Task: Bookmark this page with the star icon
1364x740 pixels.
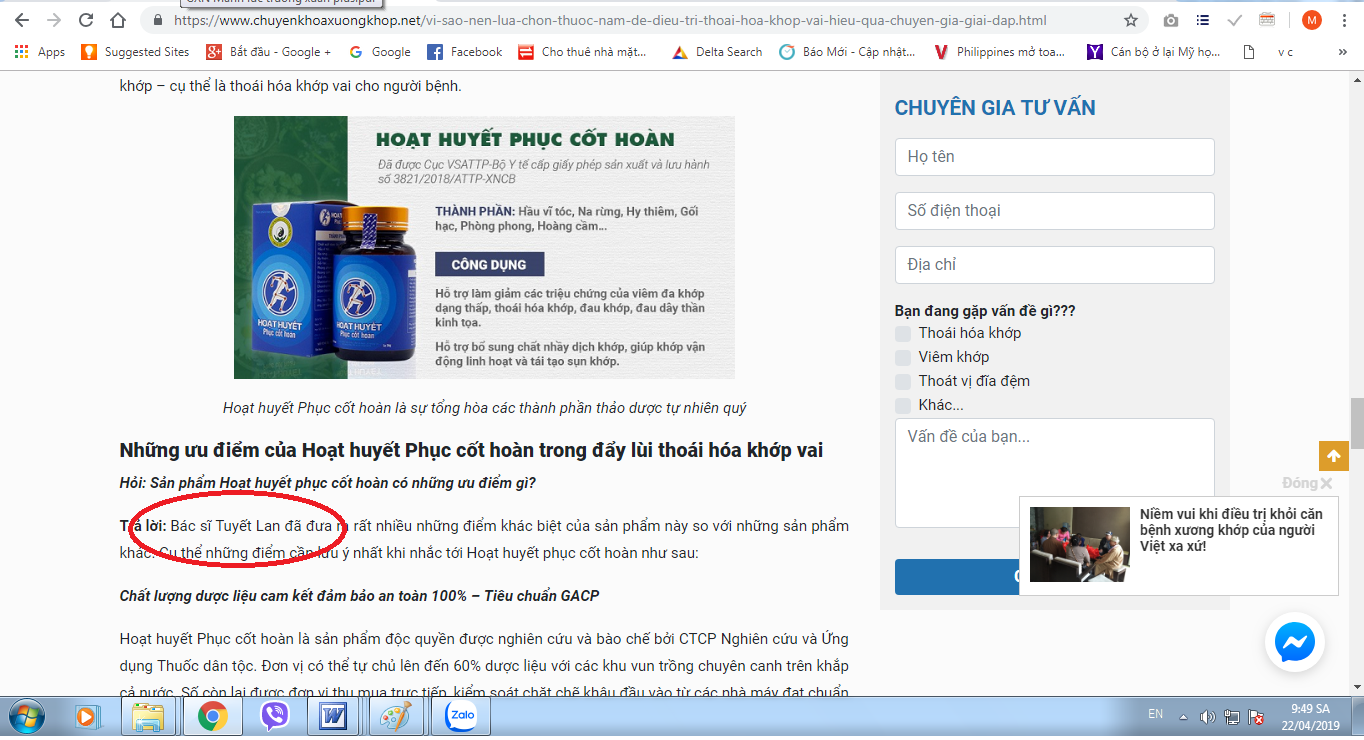Action: tap(1131, 20)
